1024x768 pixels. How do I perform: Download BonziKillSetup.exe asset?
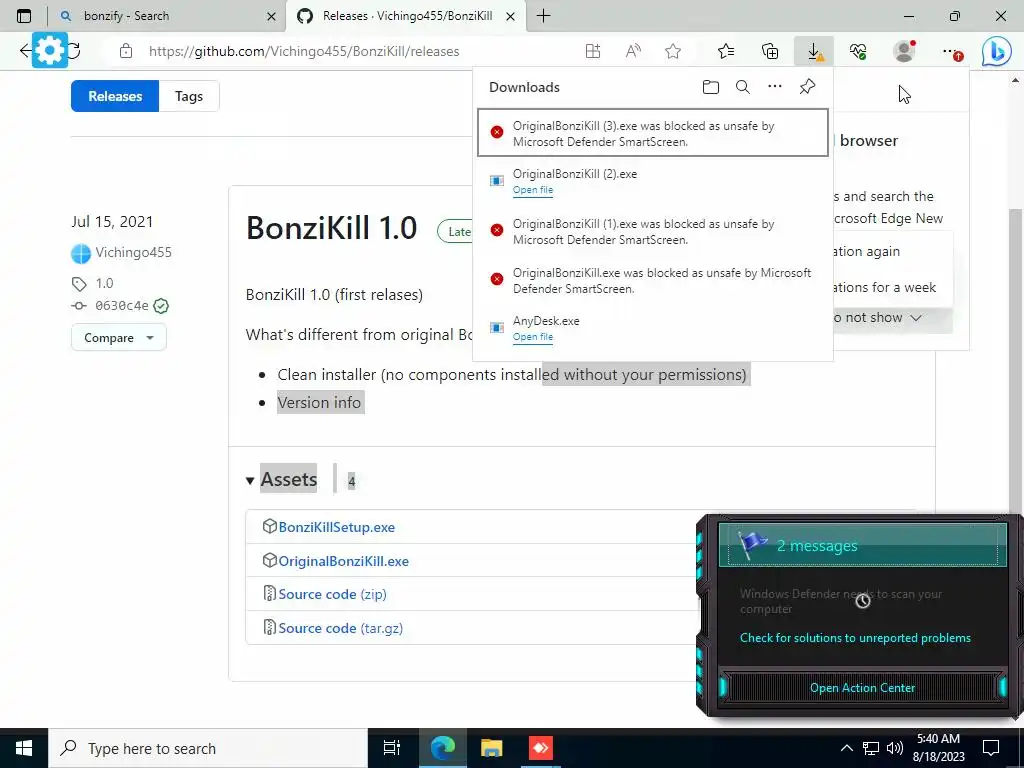pos(336,527)
